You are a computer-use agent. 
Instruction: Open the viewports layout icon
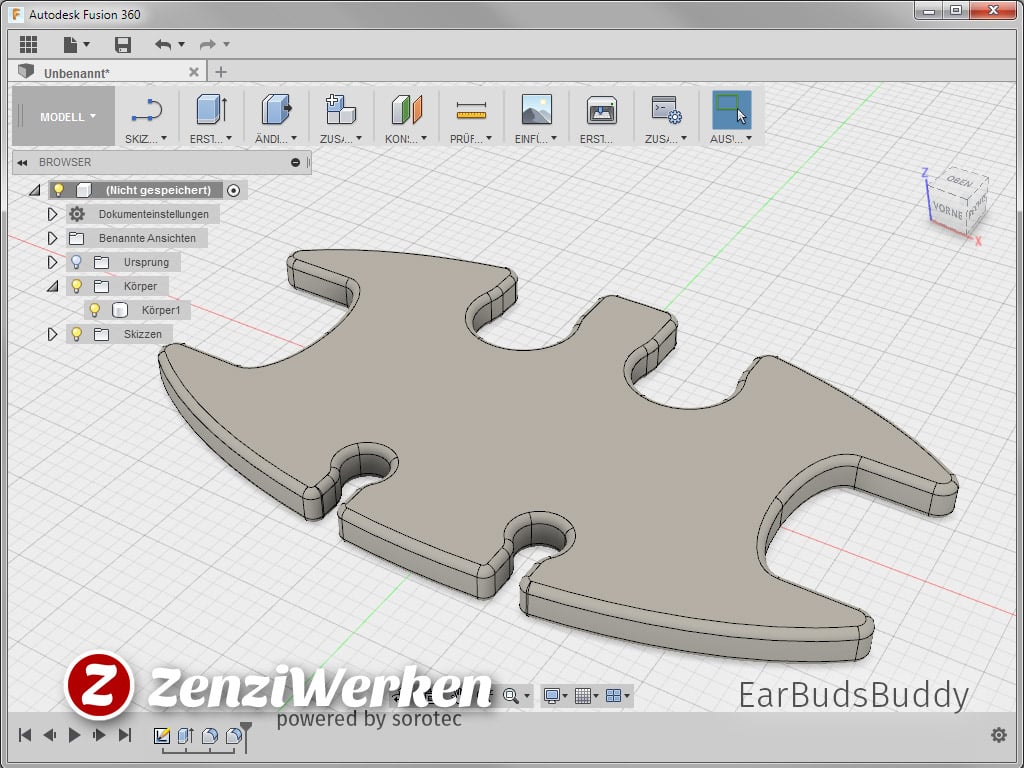pyautogui.click(x=613, y=696)
